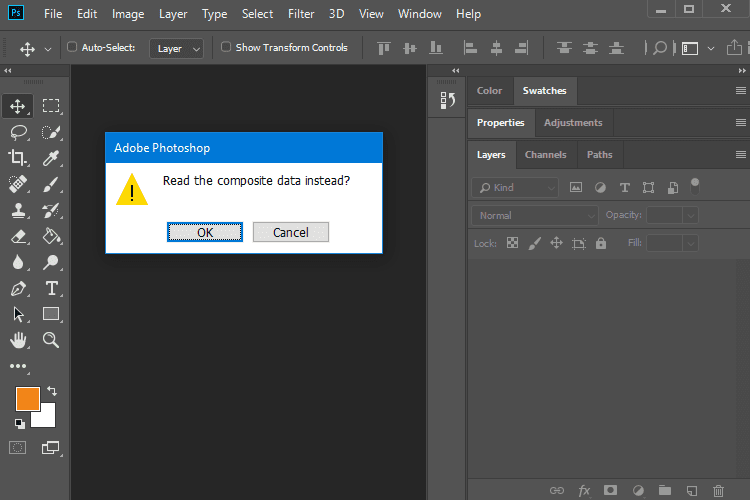Viewport: 750px width, 500px height.
Task: Open the blend mode Normal dropdown
Action: pos(535,215)
